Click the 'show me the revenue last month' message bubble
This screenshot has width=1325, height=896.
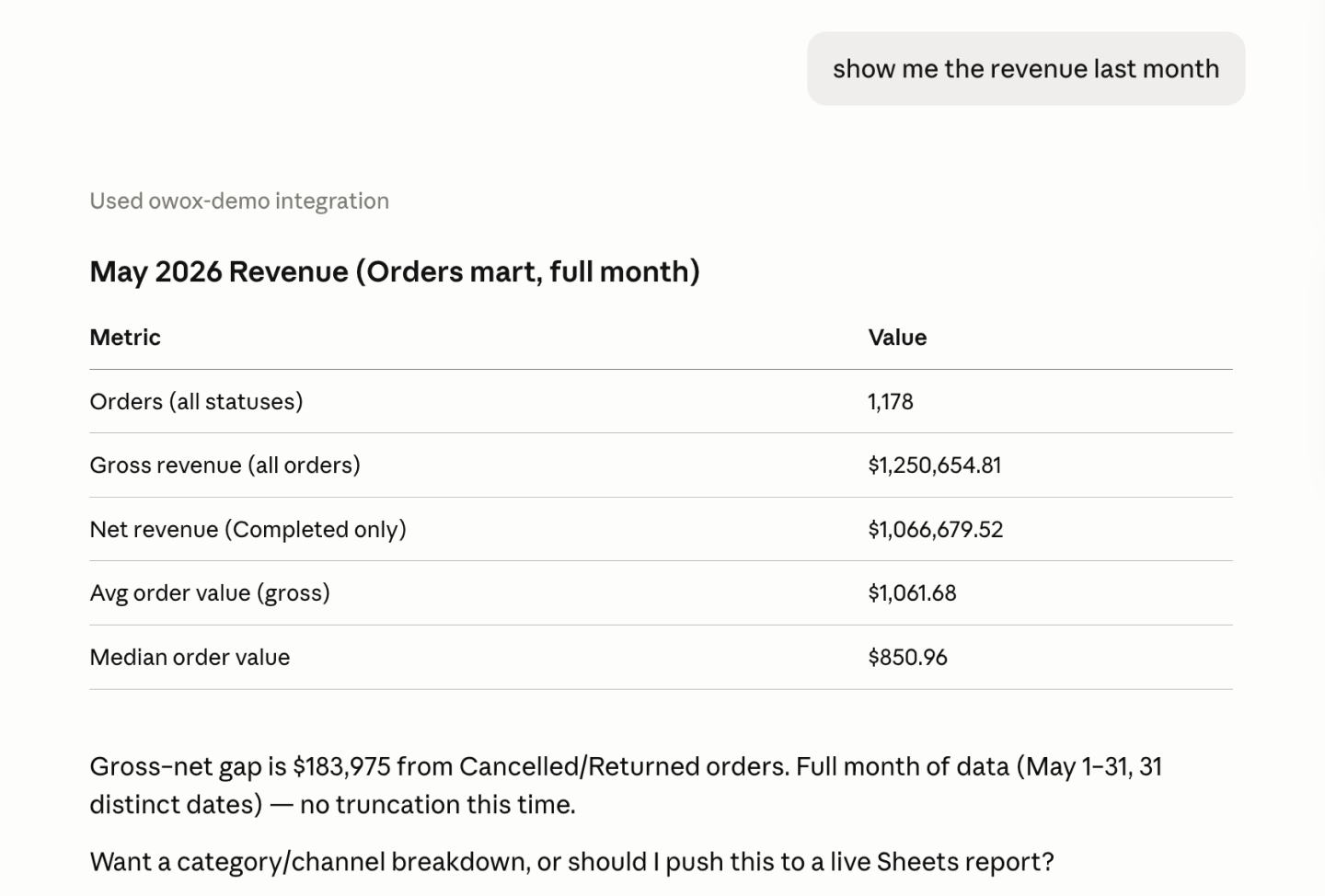(x=1026, y=69)
